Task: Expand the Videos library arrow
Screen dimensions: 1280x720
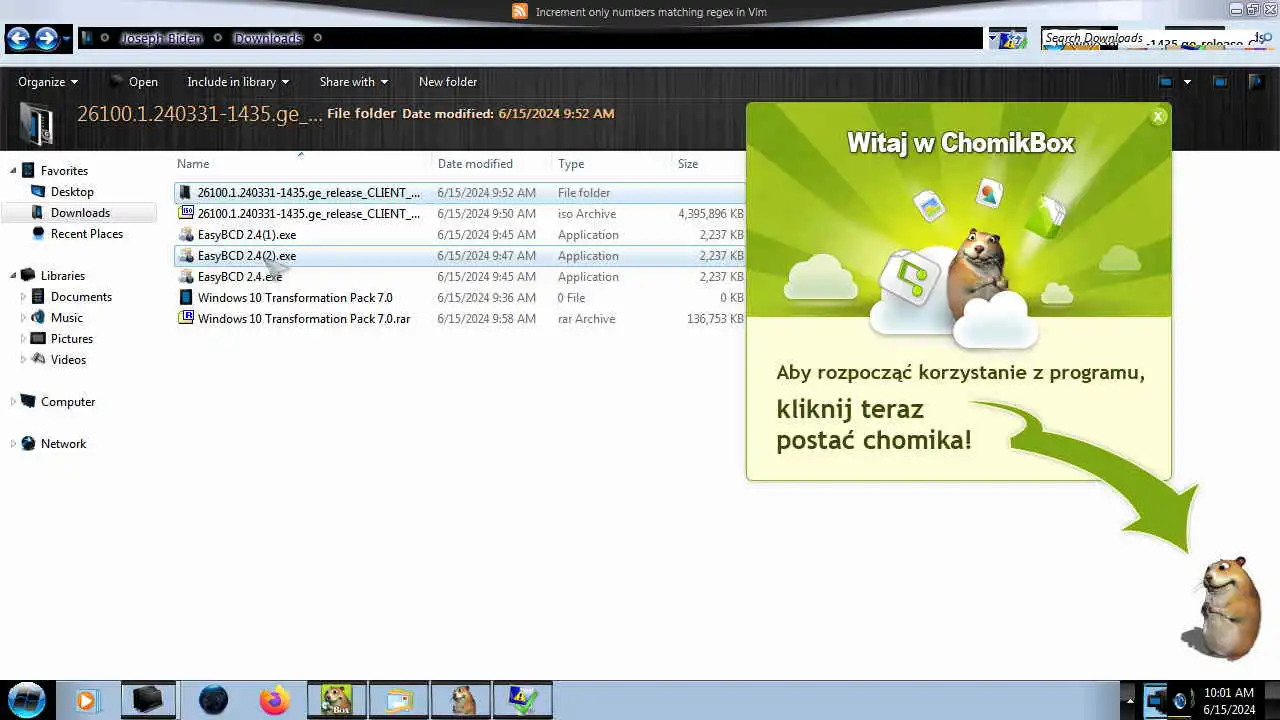Action: pyautogui.click(x=23, y=360)
